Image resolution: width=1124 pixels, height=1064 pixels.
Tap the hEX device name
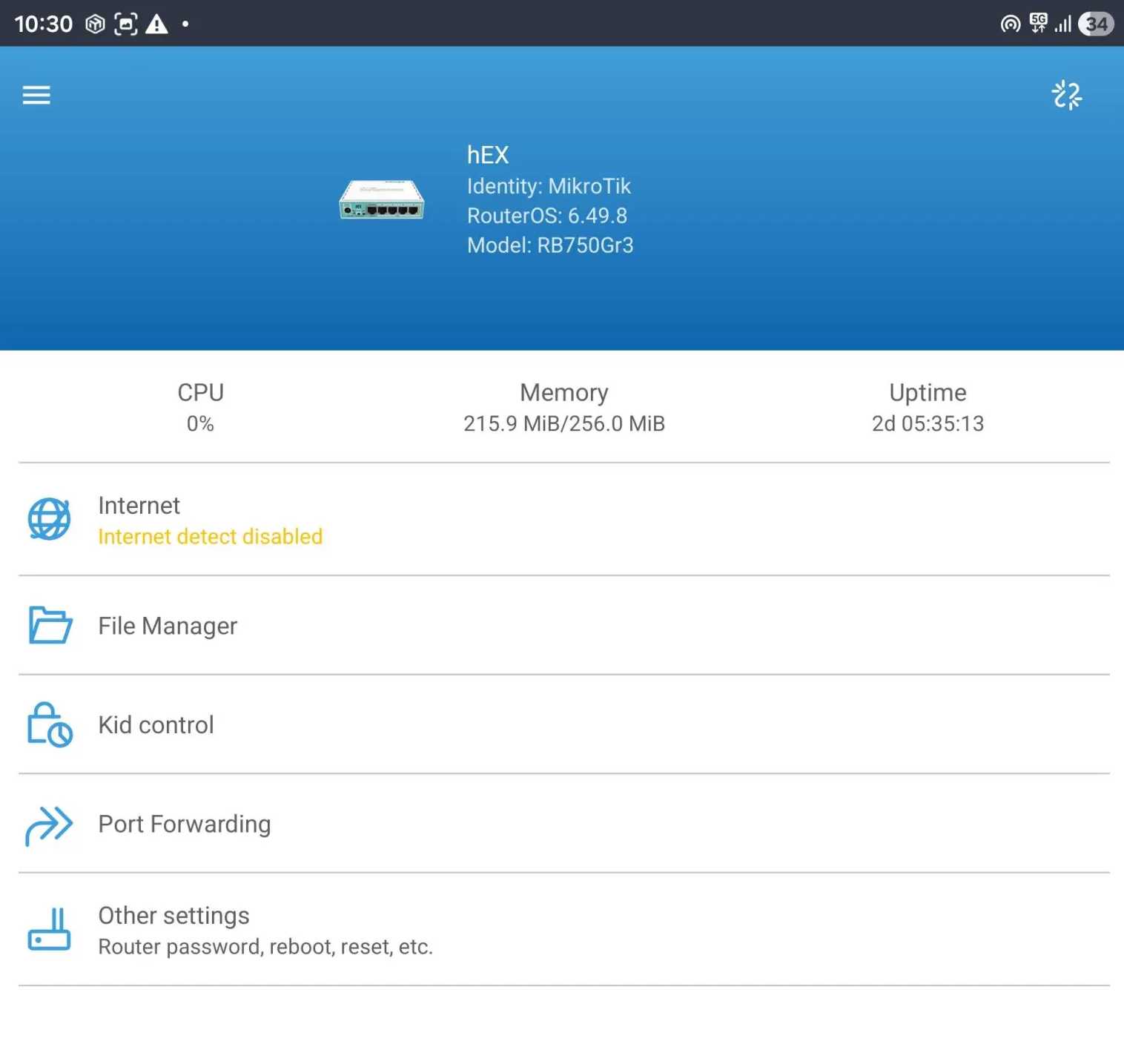click(x=488, y=155)
